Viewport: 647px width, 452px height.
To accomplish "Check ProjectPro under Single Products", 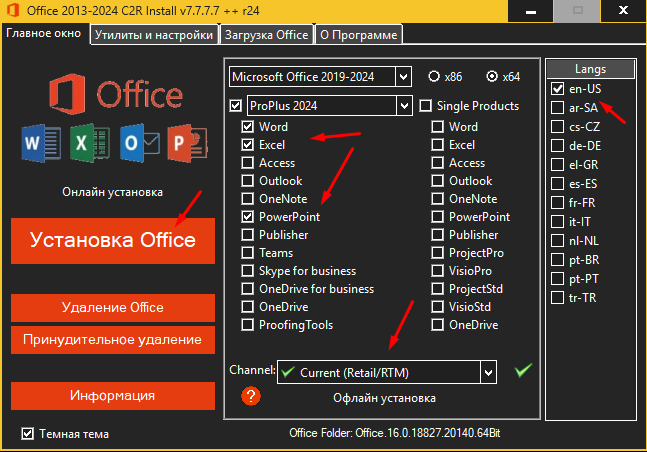I will [x=437, y=253].
